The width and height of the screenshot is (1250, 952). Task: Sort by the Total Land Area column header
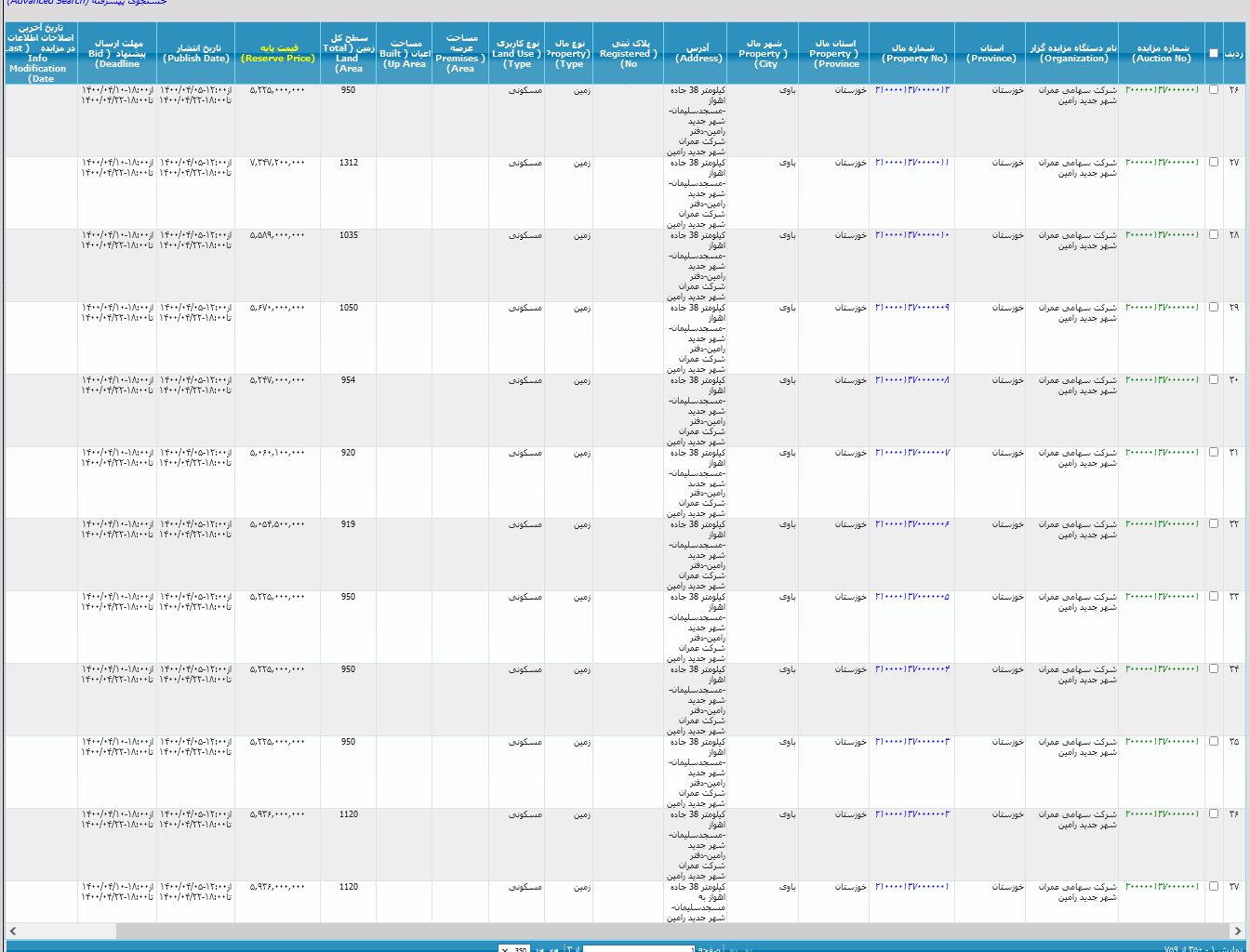click(348, 53)
